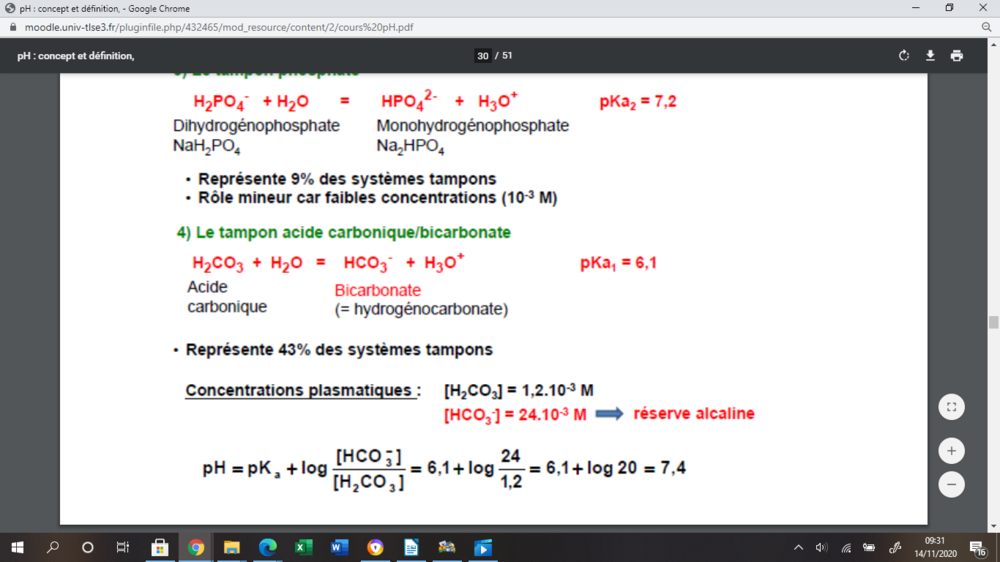Viewport: 1000px width, 562px height.
Task: Open the Windows Start menu
Action: [17, 547]
